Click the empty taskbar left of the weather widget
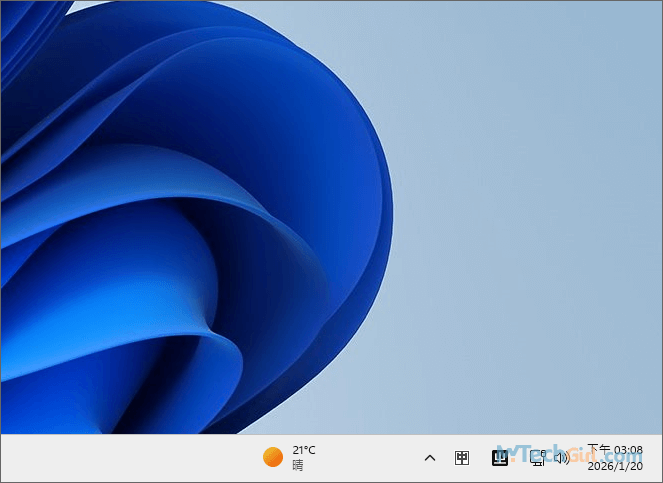 point(120,458)
